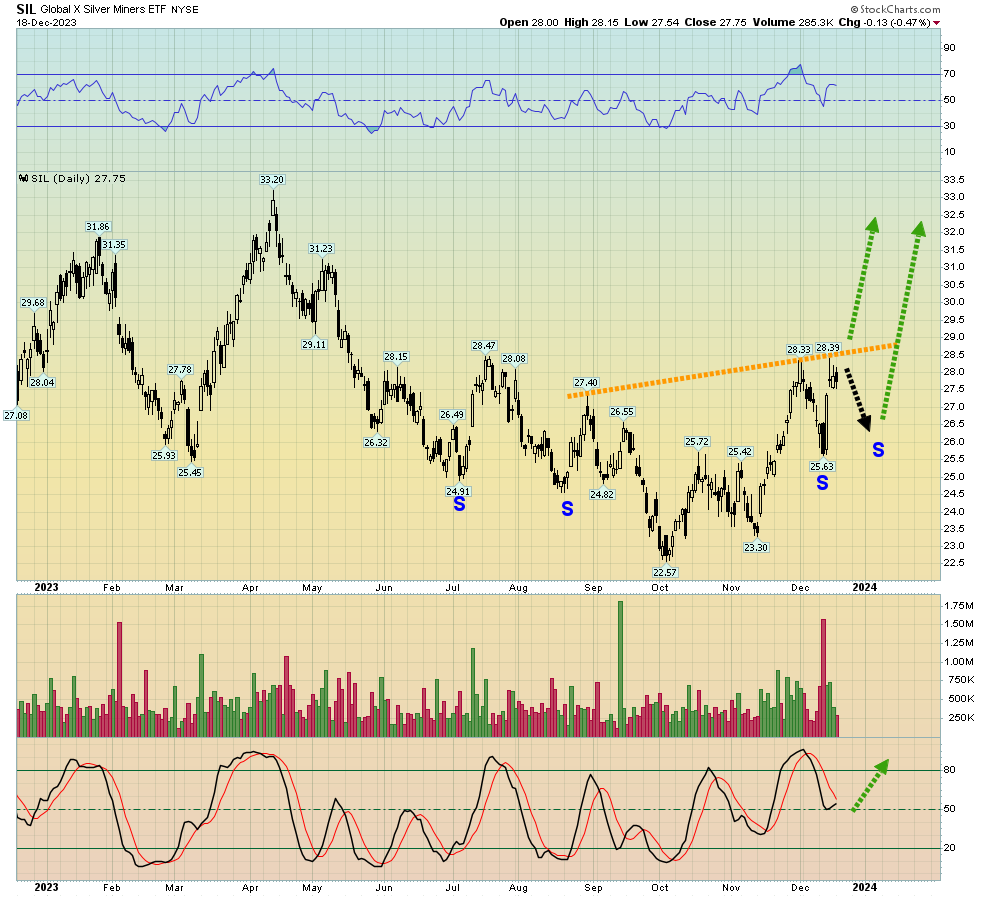This screenshot has height=897, width=990.
Task: Click the 28.47 price label
Action: [x=484, y=345]
